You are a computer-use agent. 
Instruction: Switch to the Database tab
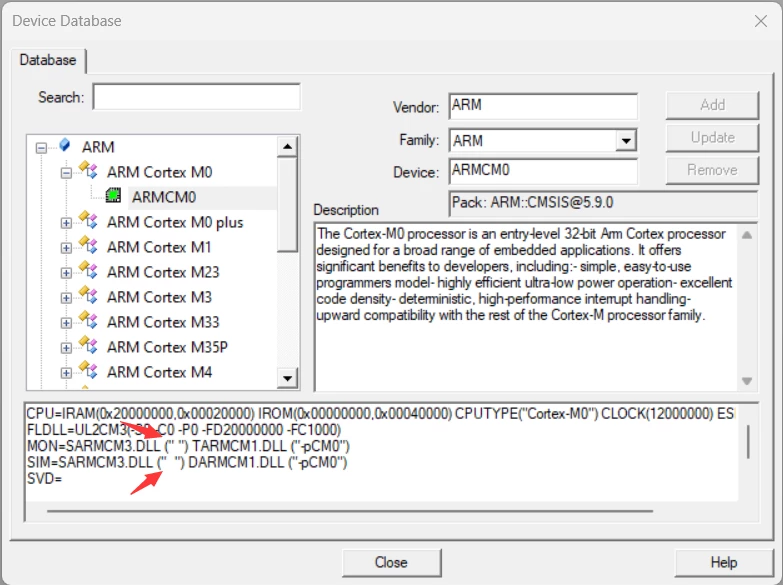[x=48, y=60]
